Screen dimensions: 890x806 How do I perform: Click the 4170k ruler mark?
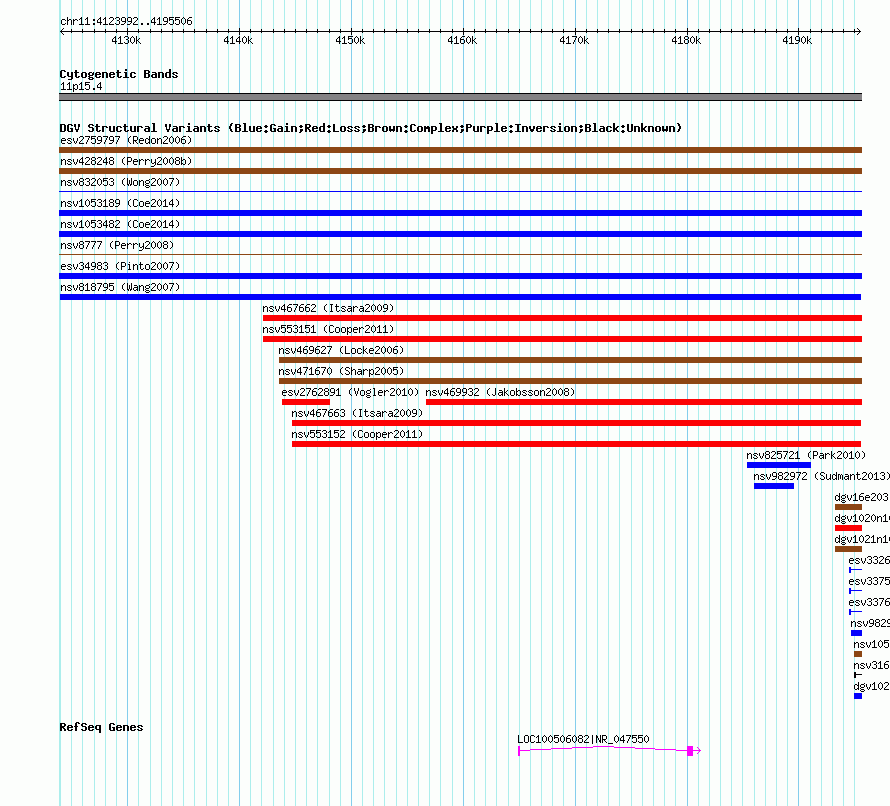[x=574, y=40]
